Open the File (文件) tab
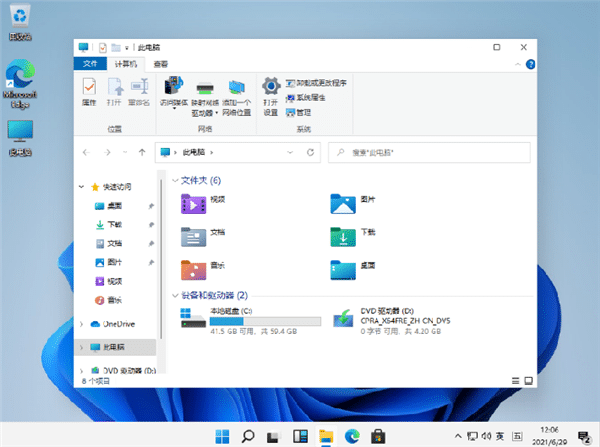 click(90, 64)
